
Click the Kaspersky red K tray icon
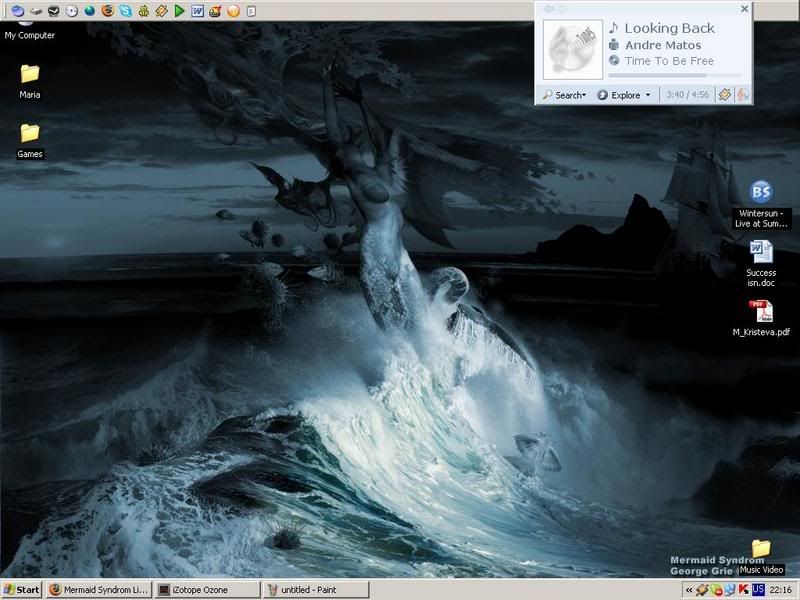pos(743,590)
